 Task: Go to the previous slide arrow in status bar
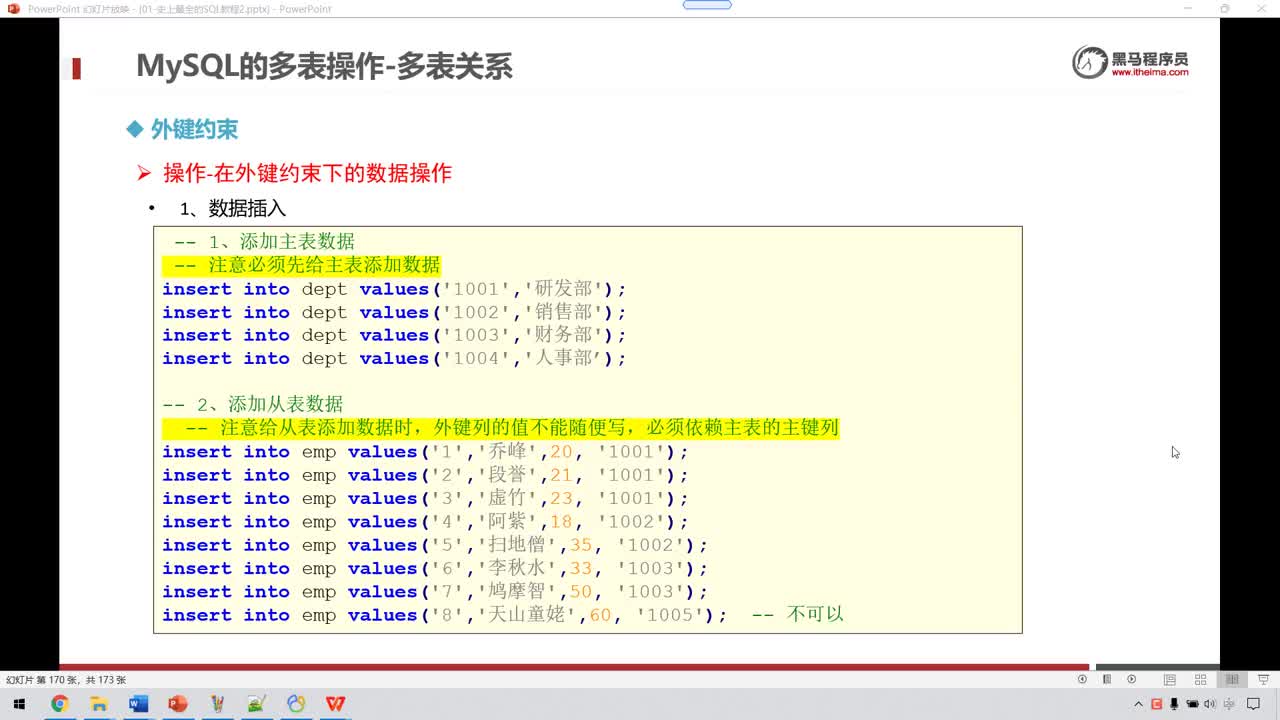pyautogui.click(x=1082, y=679)
